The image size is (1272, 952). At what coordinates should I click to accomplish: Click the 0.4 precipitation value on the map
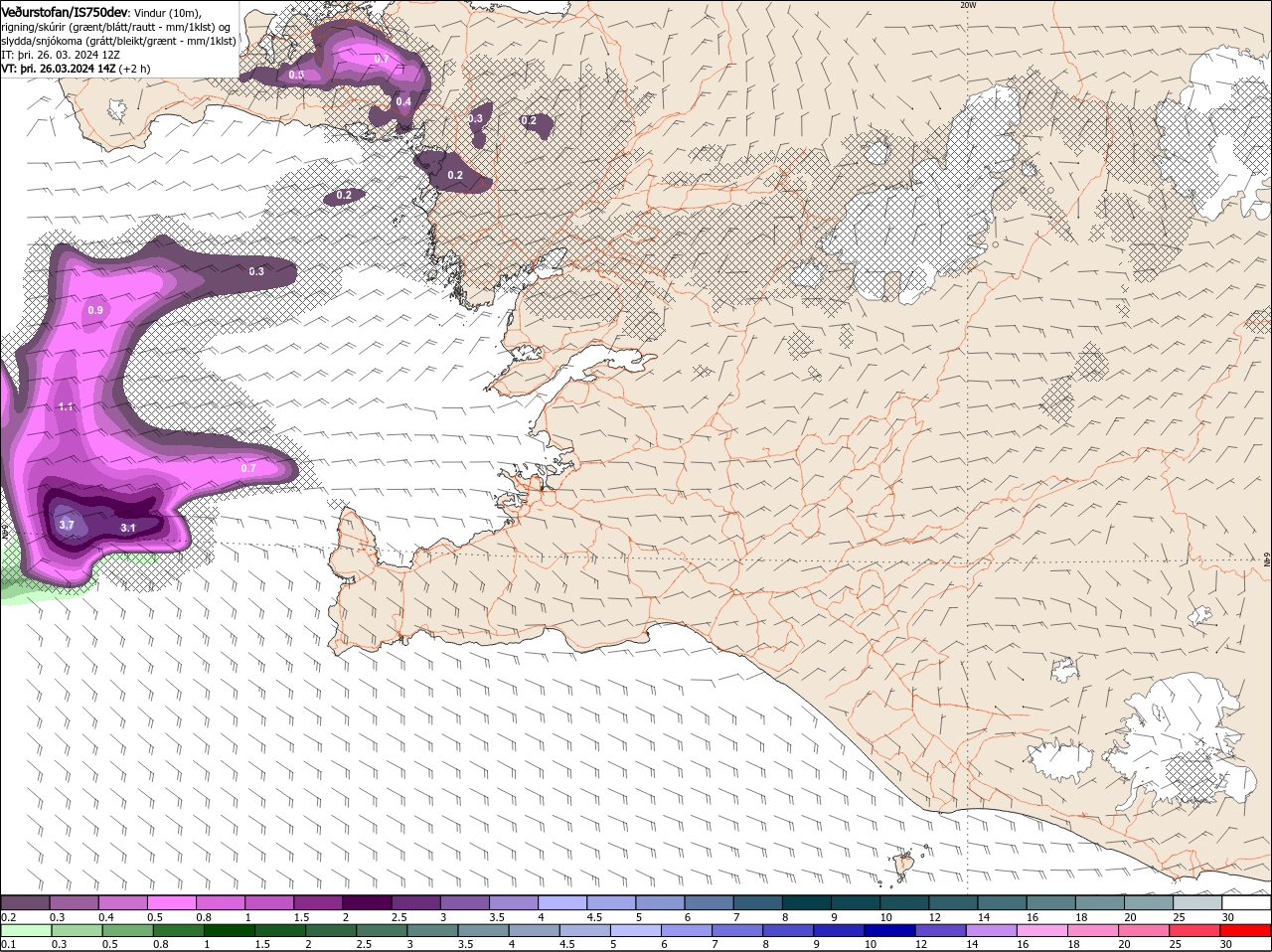[403, 101]
